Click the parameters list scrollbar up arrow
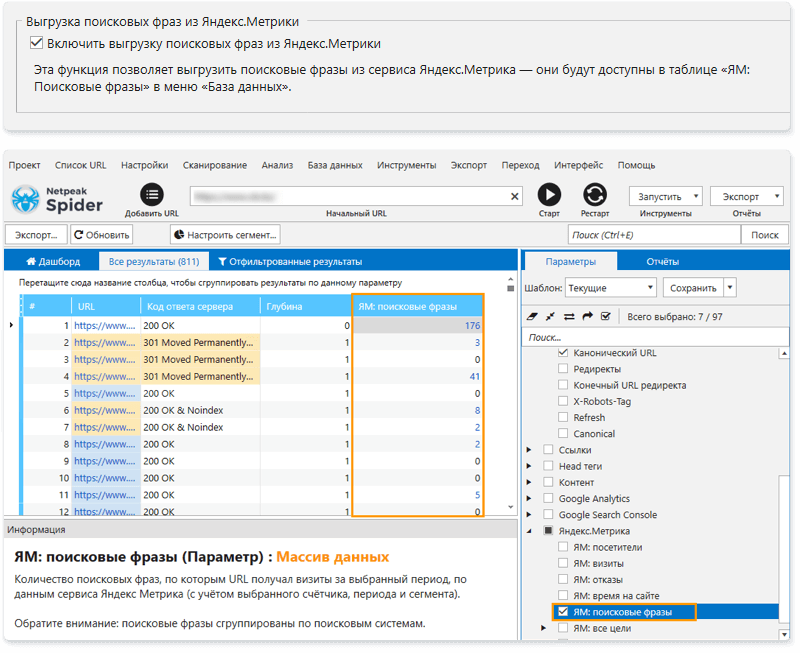This screenshot has width=800, height=653. 784,353
